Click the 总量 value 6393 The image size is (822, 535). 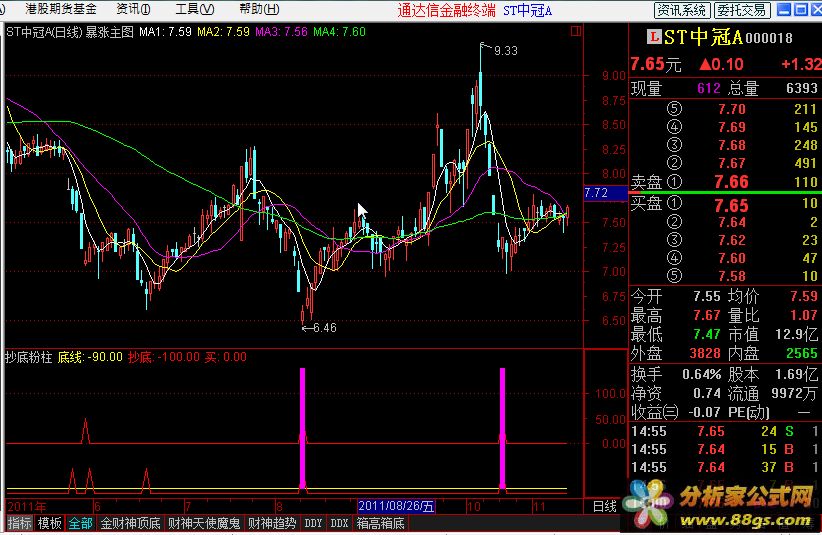tap(802, 88)
